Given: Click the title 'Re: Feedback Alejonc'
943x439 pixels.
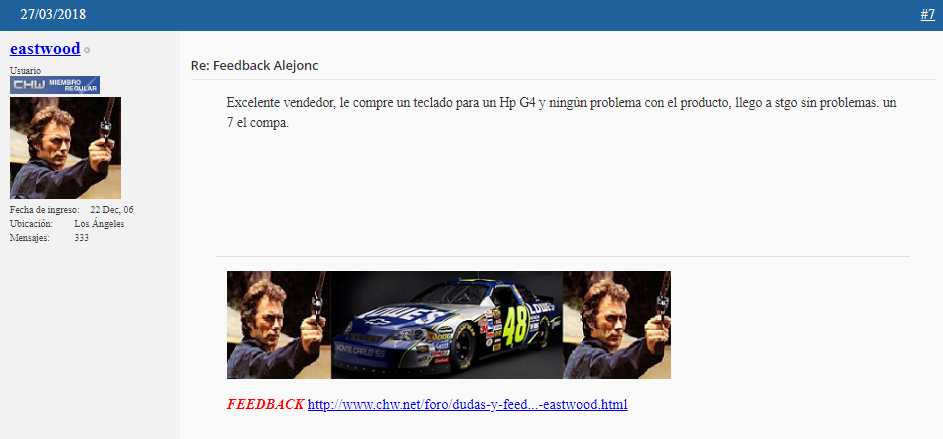Looking at the screenshot, I should (254, 66).
